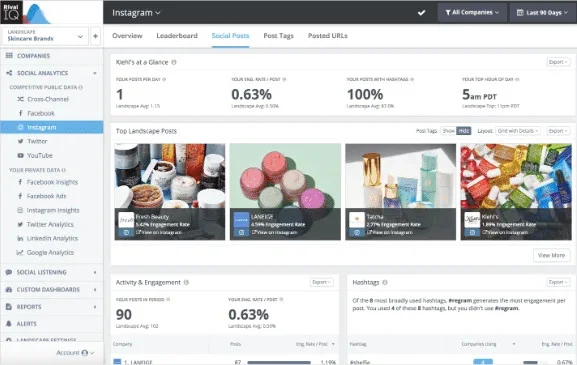Click the Account user avatar icon
Viewport: 577px width, 365px height.
coord(85,353)
